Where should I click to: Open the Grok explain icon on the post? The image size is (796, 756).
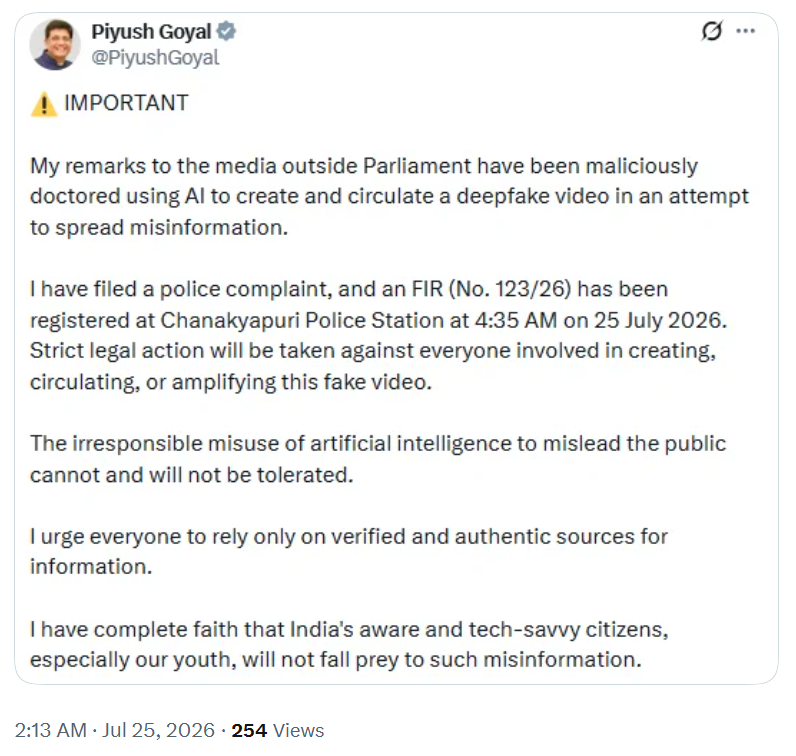711,31
